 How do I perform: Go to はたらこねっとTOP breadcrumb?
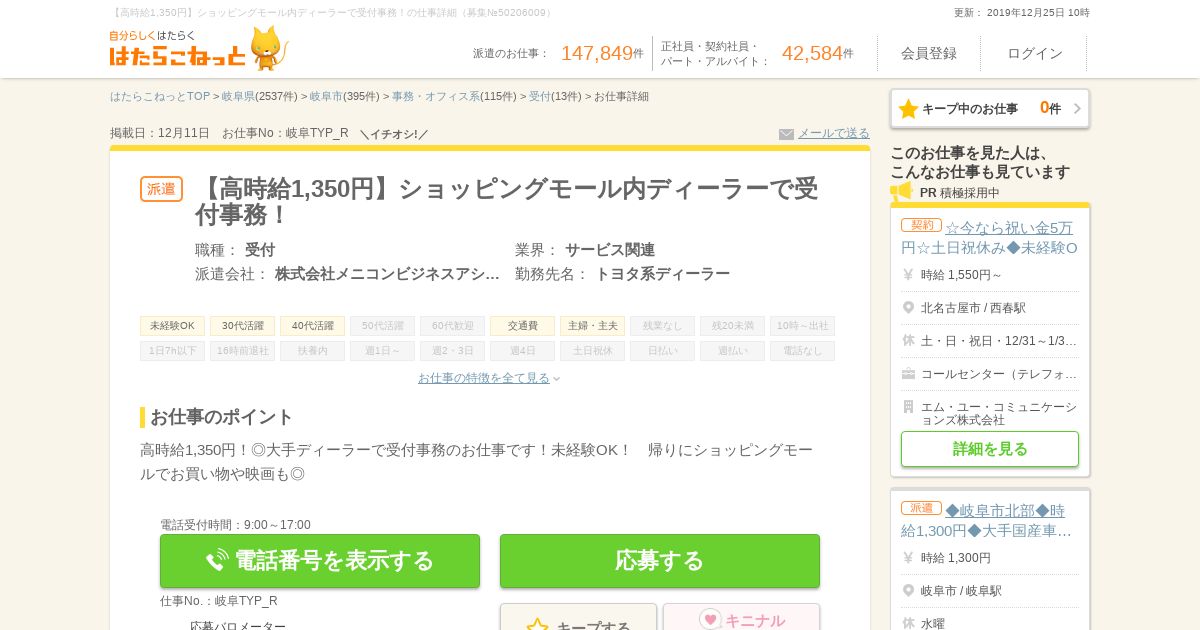click(x=160, y=96)
